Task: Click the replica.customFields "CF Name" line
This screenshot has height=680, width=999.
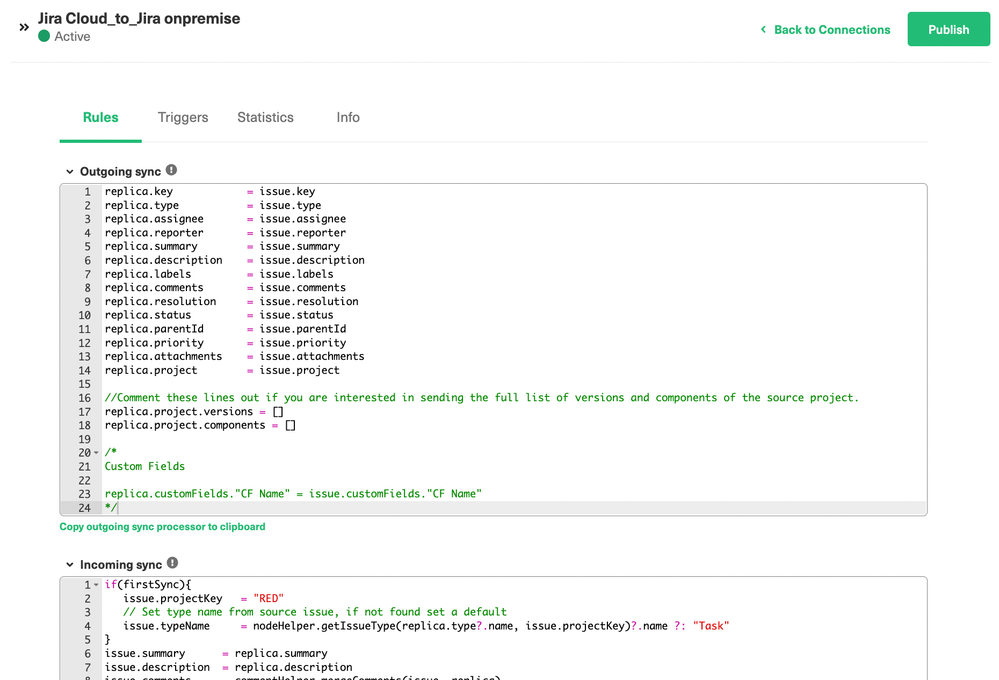Action: click(x=293, y=494)
